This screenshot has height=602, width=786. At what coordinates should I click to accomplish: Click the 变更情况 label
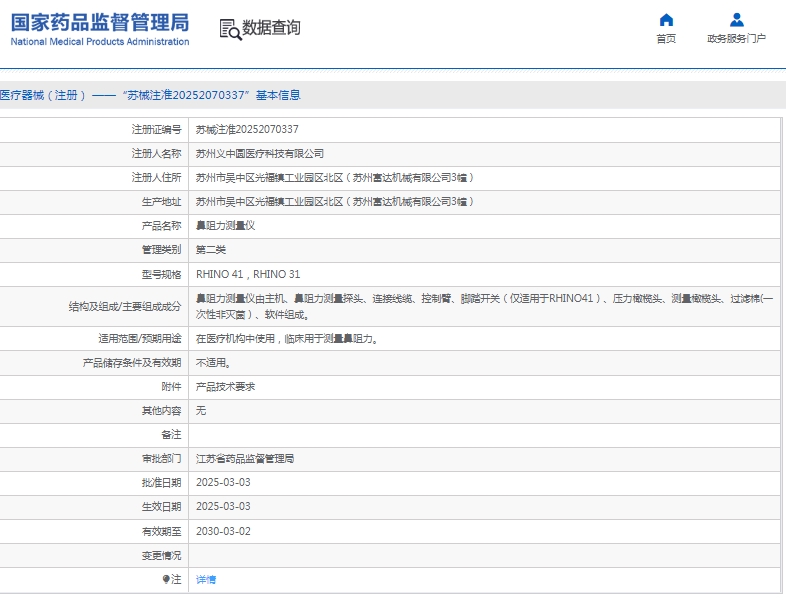pyautogui.click(x=161, y=556)
